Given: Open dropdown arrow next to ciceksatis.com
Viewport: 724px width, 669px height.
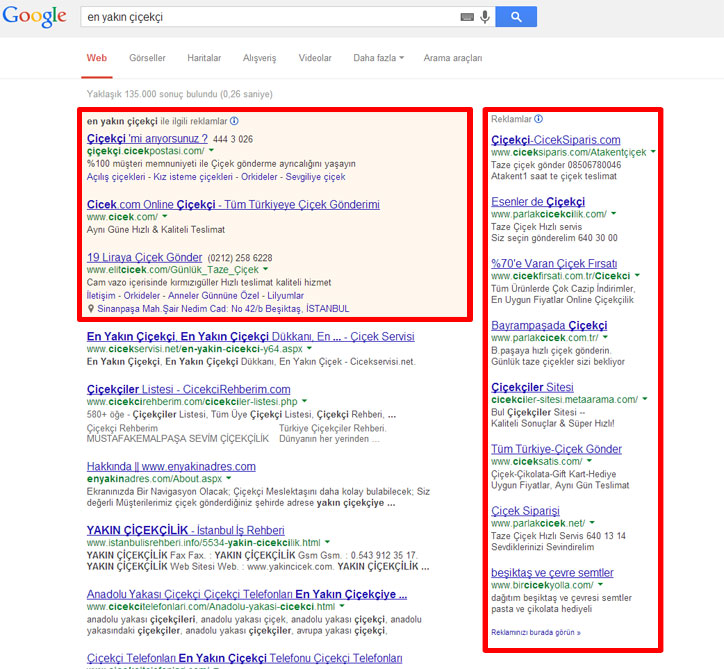Looking at the screenshot, I should 590,461.
